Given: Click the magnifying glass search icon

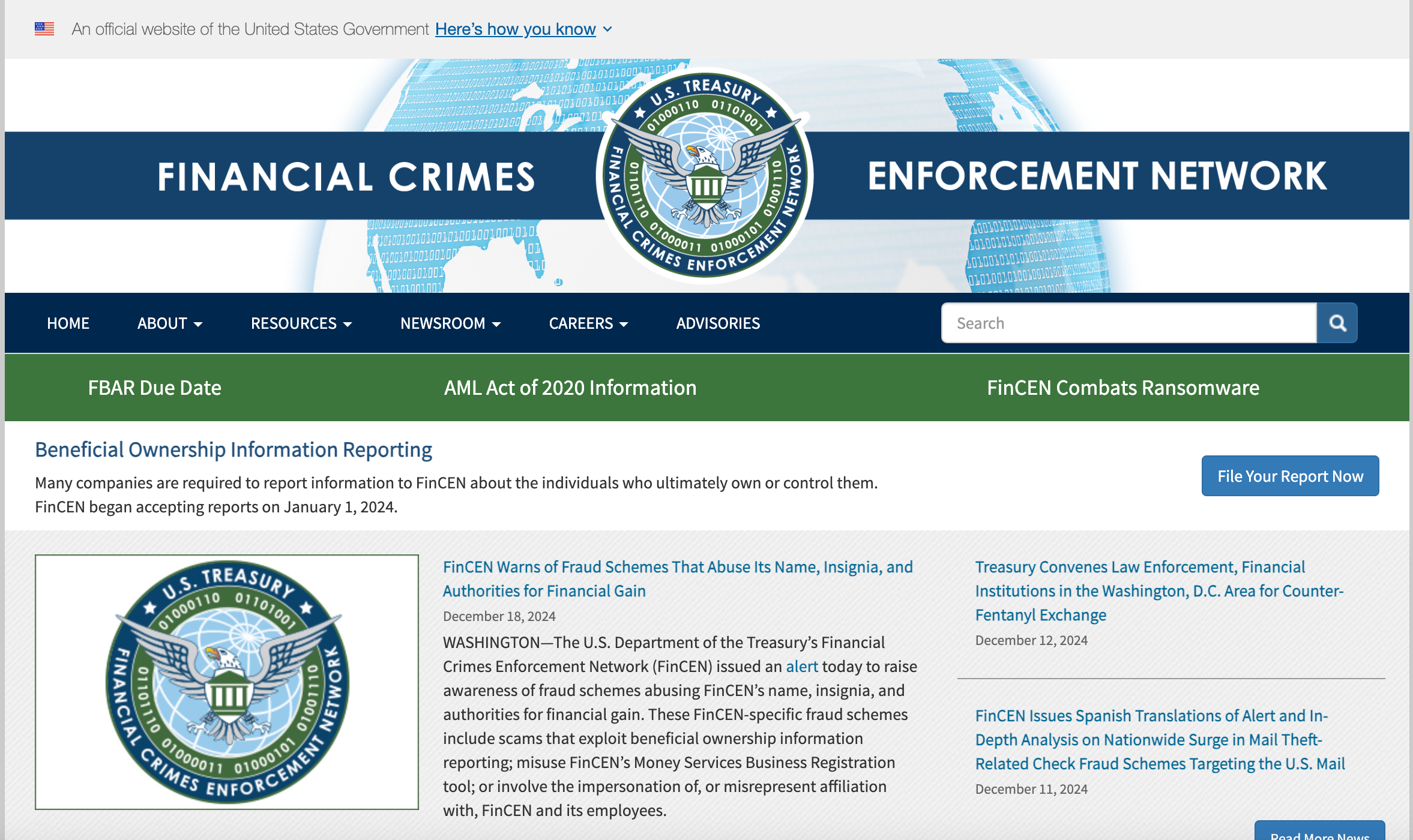Looking at the screenshot, I should (x=1337, y=323).
